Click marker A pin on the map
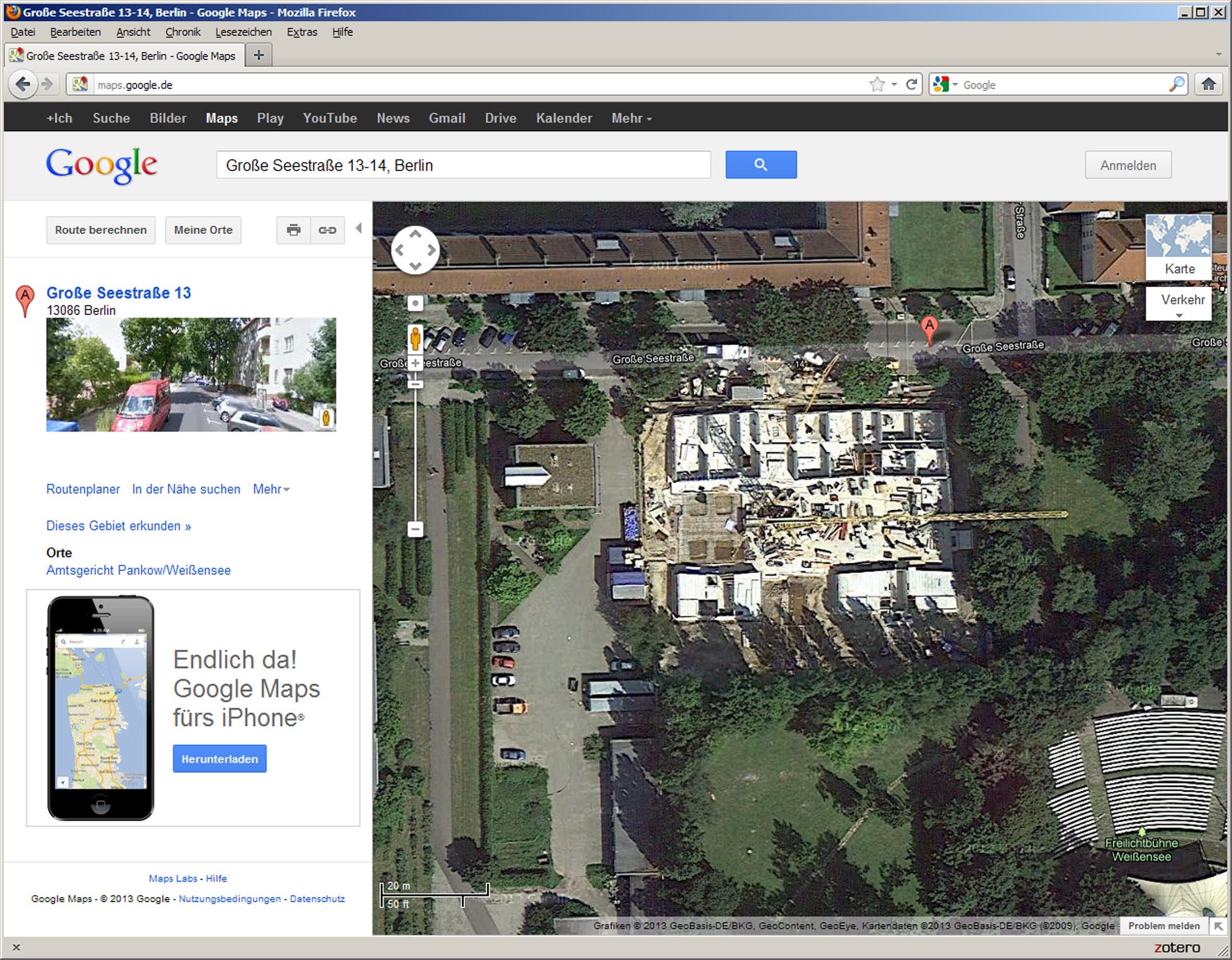 pos(929,330)
